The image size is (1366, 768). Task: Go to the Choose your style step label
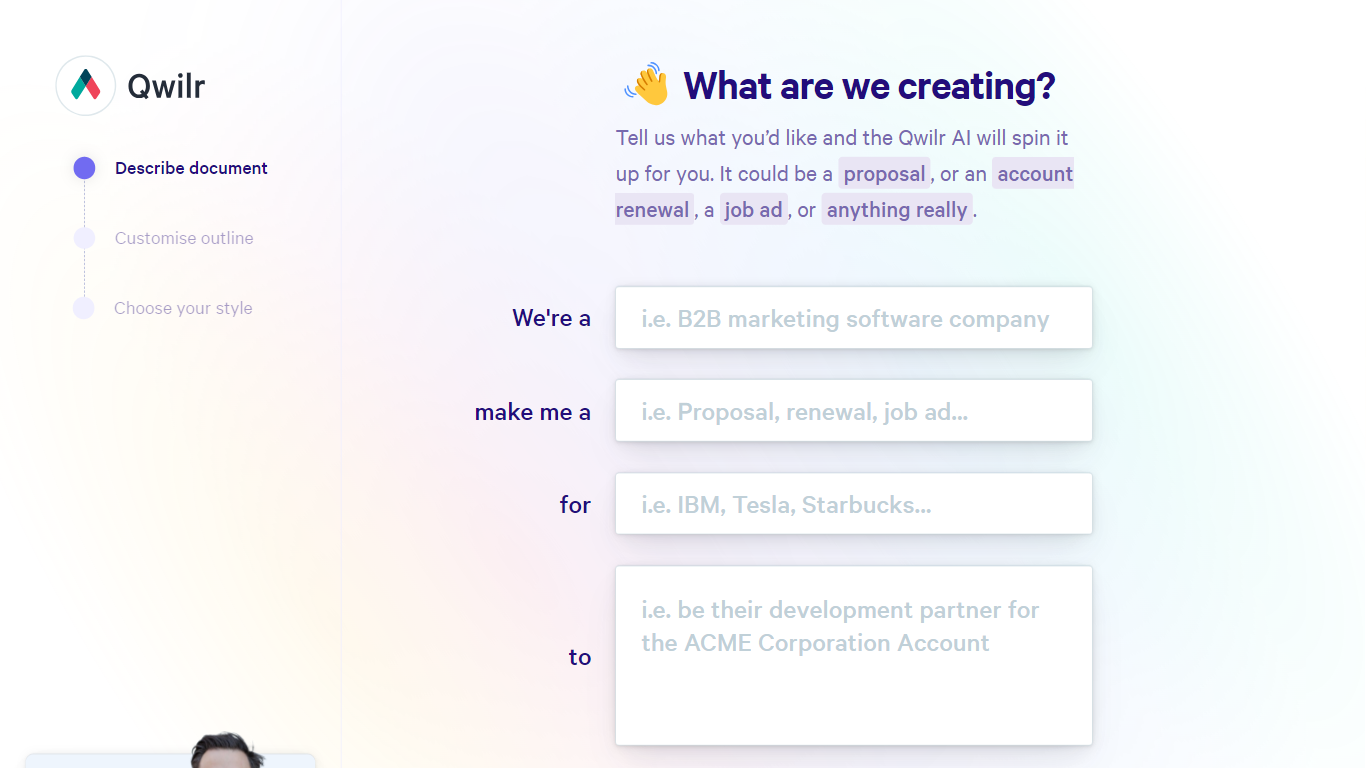[183, 308]
